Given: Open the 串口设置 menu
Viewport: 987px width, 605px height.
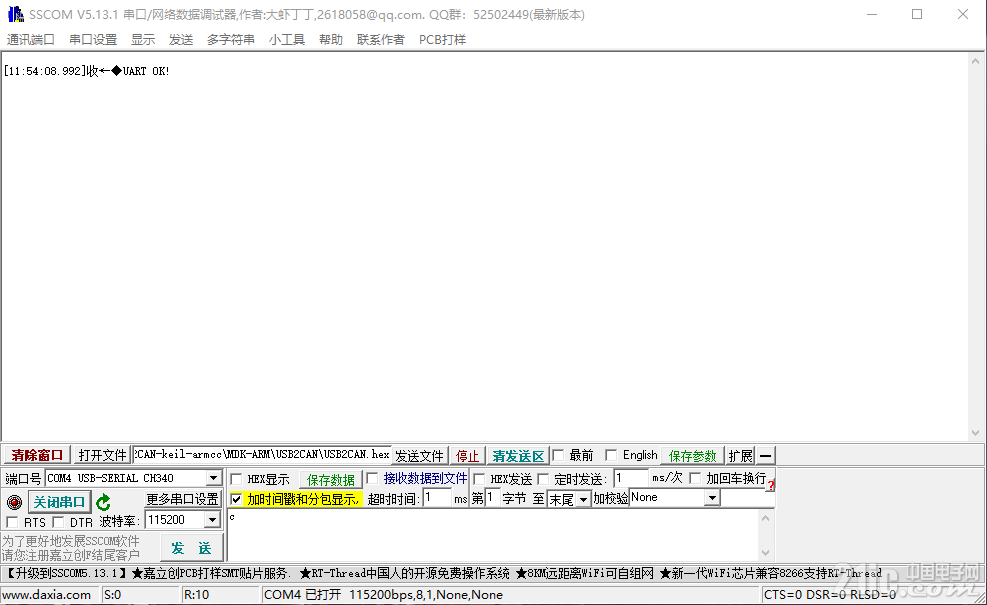Looking at the screenshot, I should pyautogui.click(x=93, y=40).
